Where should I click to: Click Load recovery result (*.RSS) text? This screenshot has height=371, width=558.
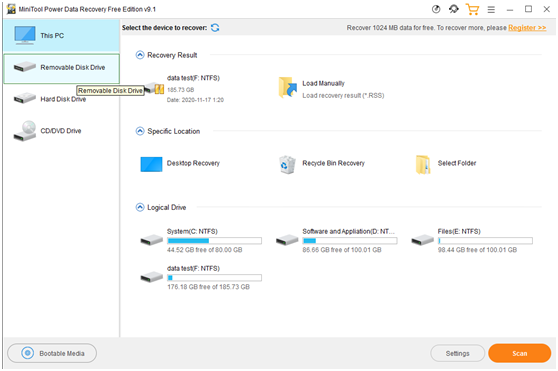point(343,96)
